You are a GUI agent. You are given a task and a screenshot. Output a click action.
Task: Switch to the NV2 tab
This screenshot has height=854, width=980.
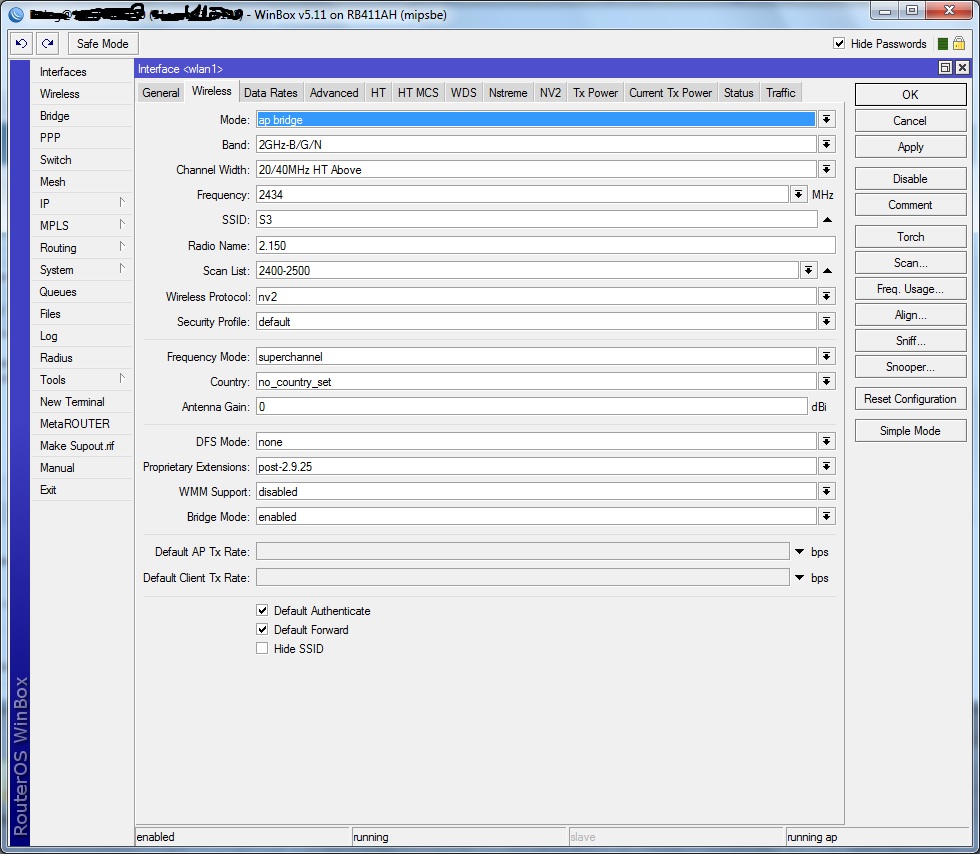551,93
